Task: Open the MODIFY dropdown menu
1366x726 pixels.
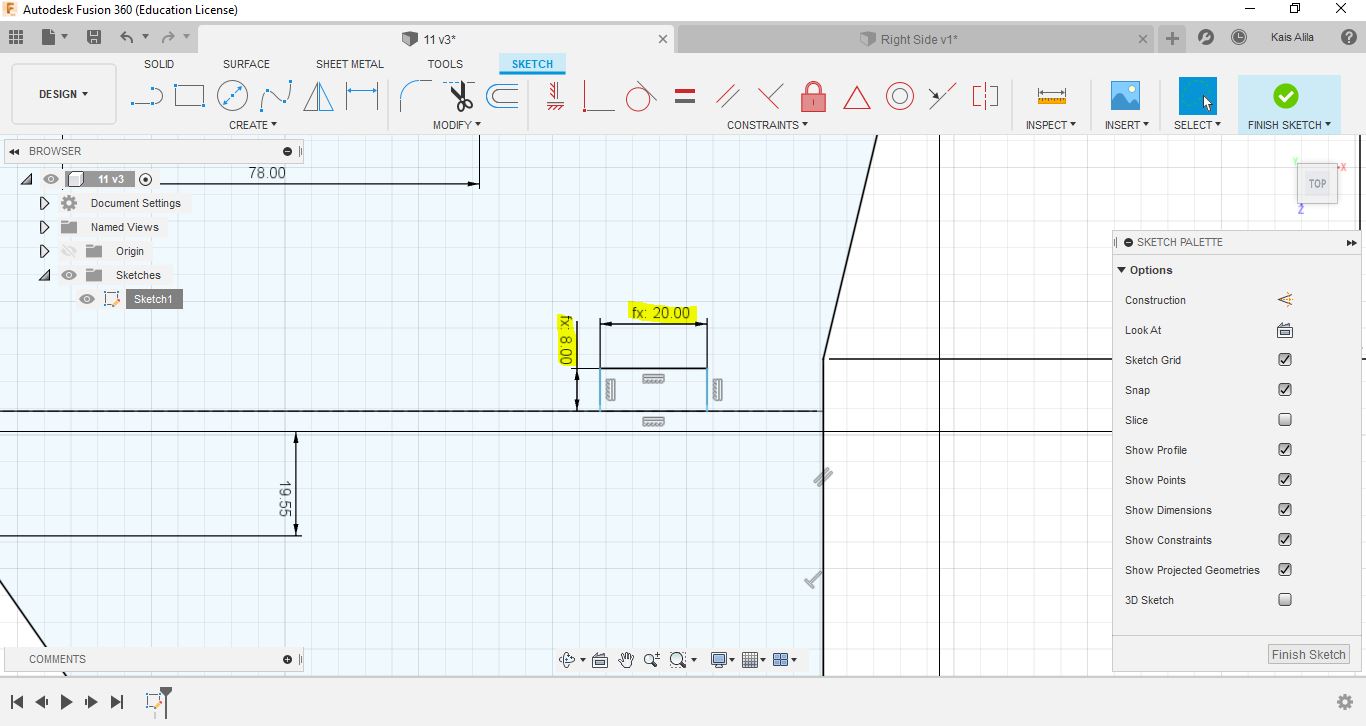Action: click(457, 125)
